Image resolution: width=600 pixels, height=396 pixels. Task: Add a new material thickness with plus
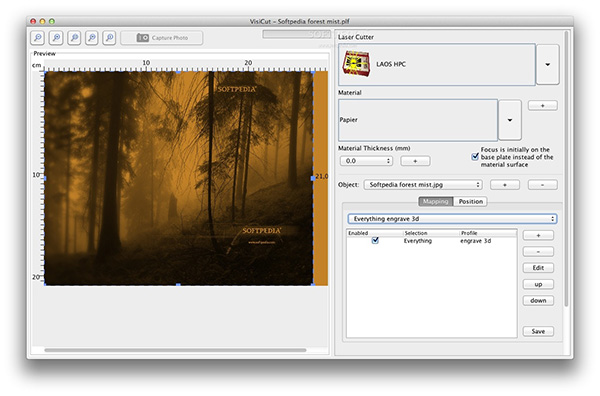(x=415, y=161)
